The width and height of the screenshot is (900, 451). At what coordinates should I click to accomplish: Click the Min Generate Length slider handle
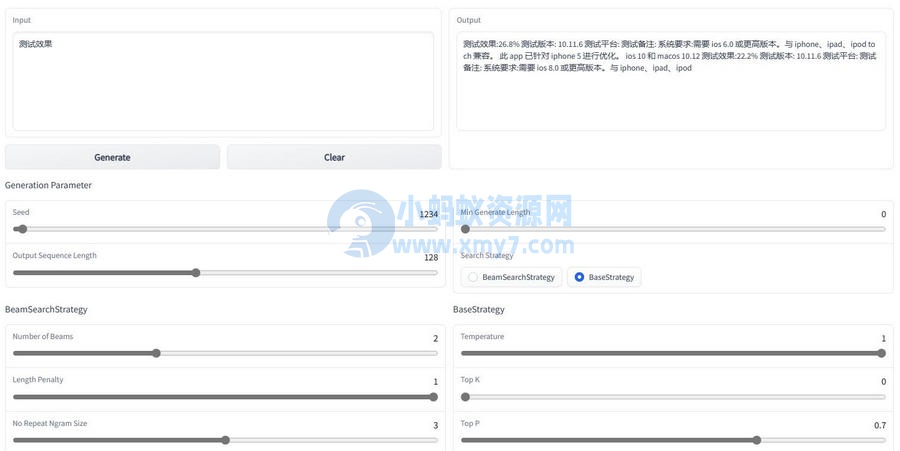point(465,229)
